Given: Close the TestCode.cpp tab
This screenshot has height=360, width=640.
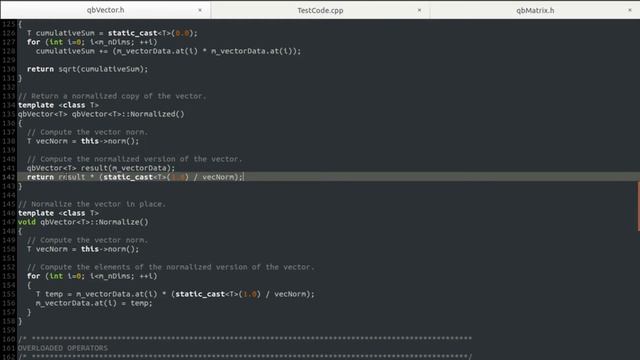Looking at the screenshot, I should (419, 10).
